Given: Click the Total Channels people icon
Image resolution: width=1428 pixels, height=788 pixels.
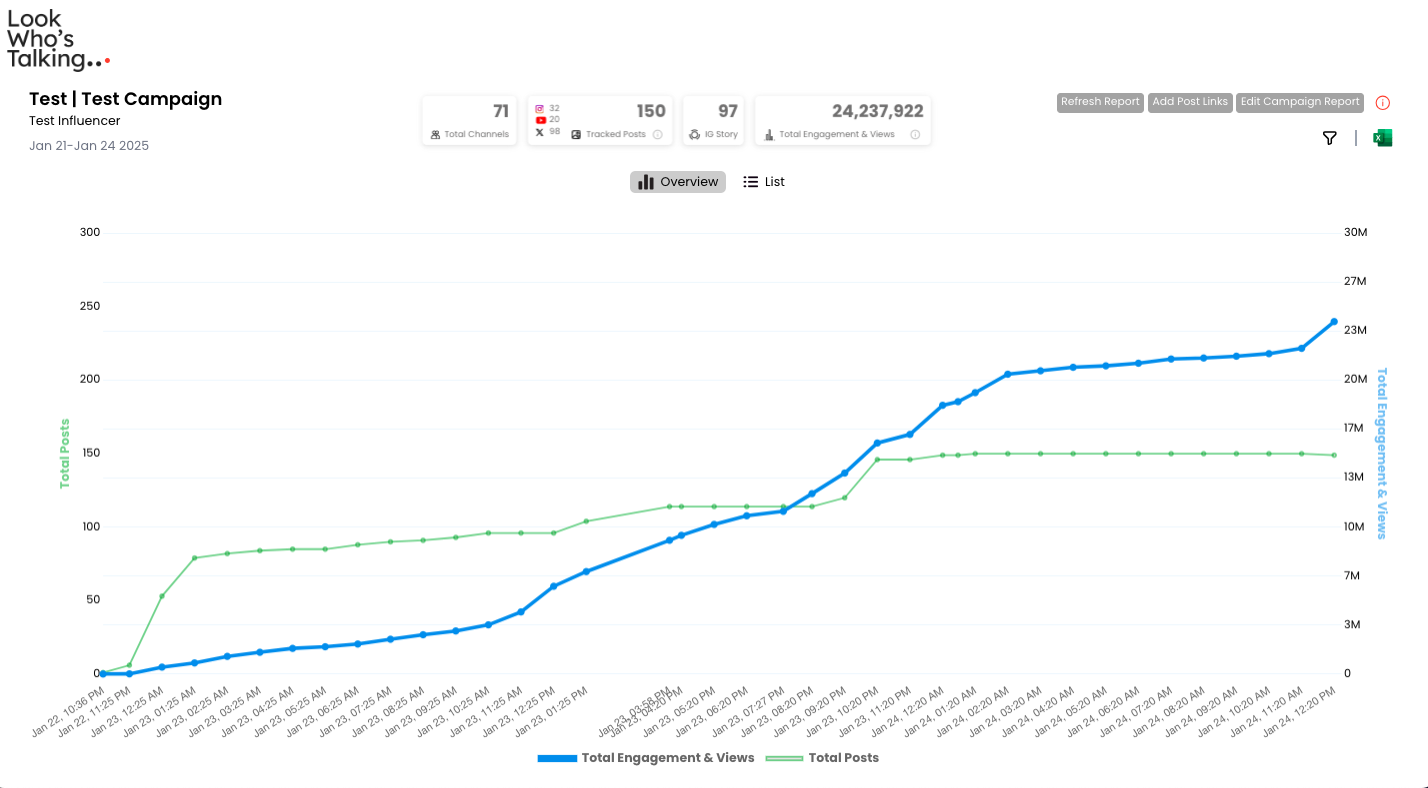Looking at the screenshot, I should tap(435, 134).
